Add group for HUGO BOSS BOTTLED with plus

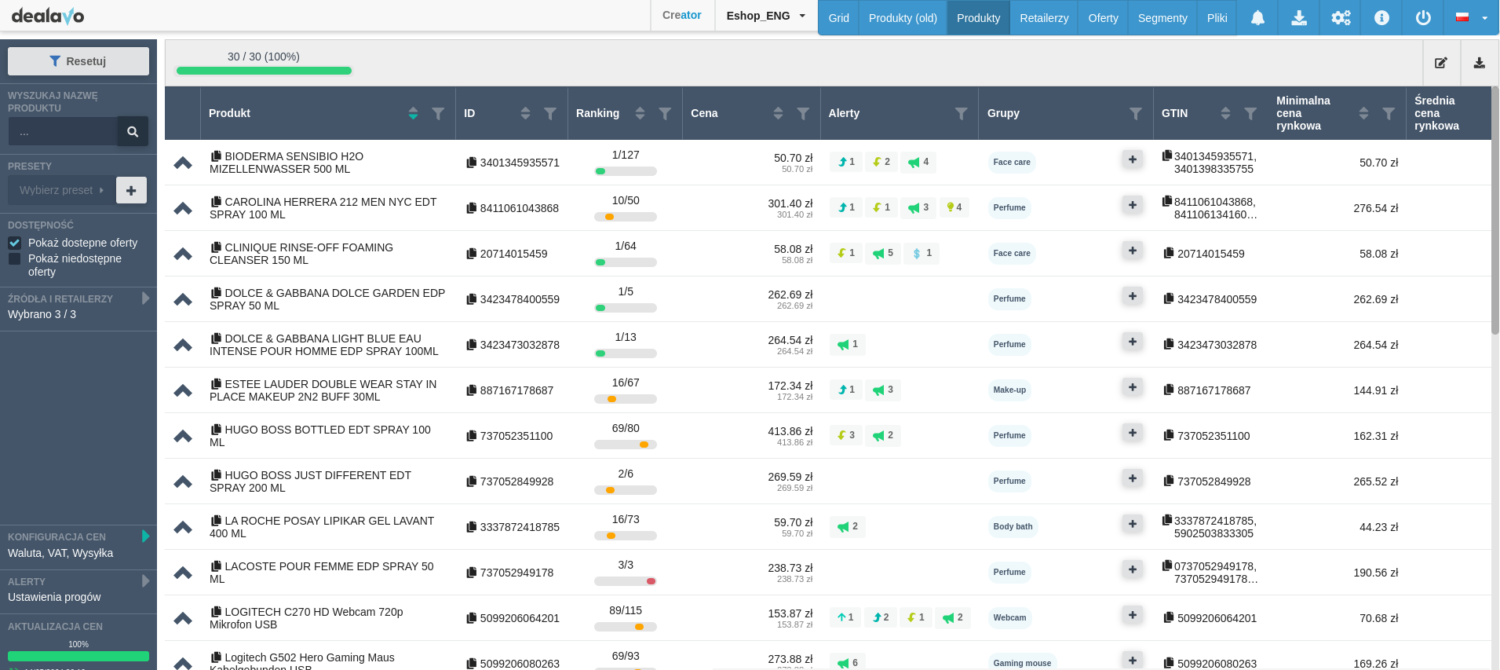tap(1132, 432)
